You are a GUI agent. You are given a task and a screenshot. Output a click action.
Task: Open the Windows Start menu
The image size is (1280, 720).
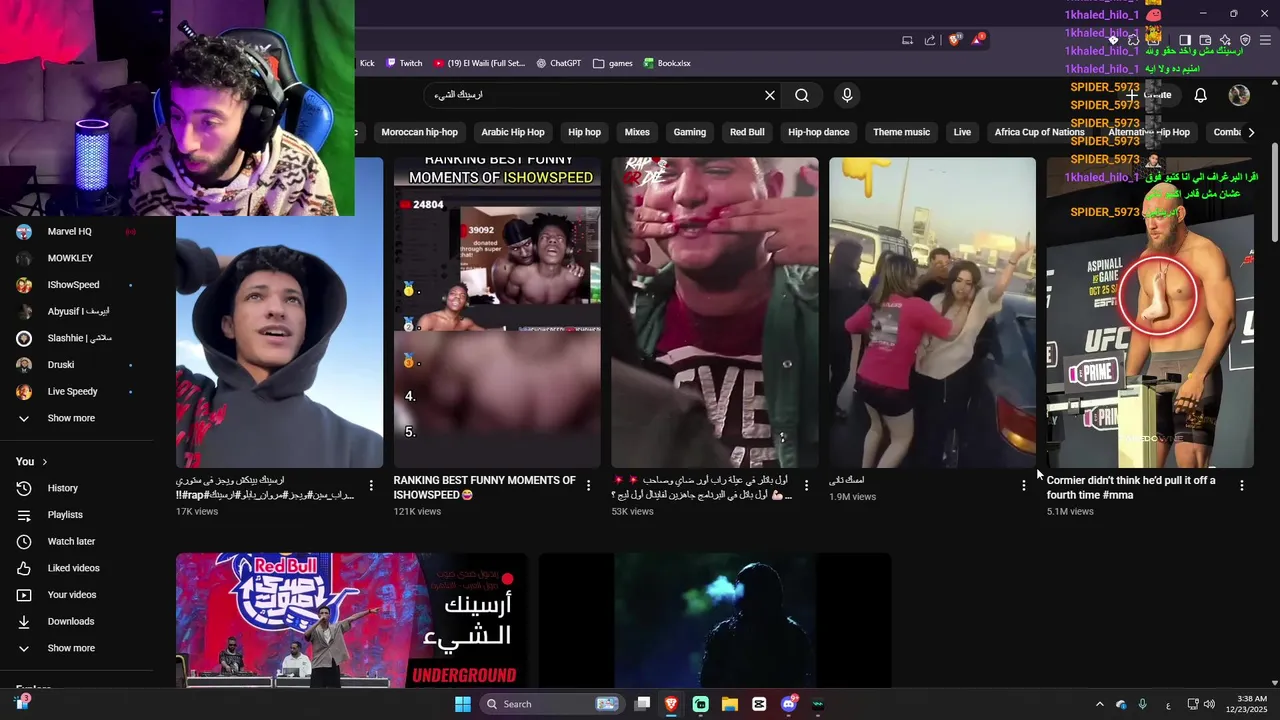click(463, 704)
